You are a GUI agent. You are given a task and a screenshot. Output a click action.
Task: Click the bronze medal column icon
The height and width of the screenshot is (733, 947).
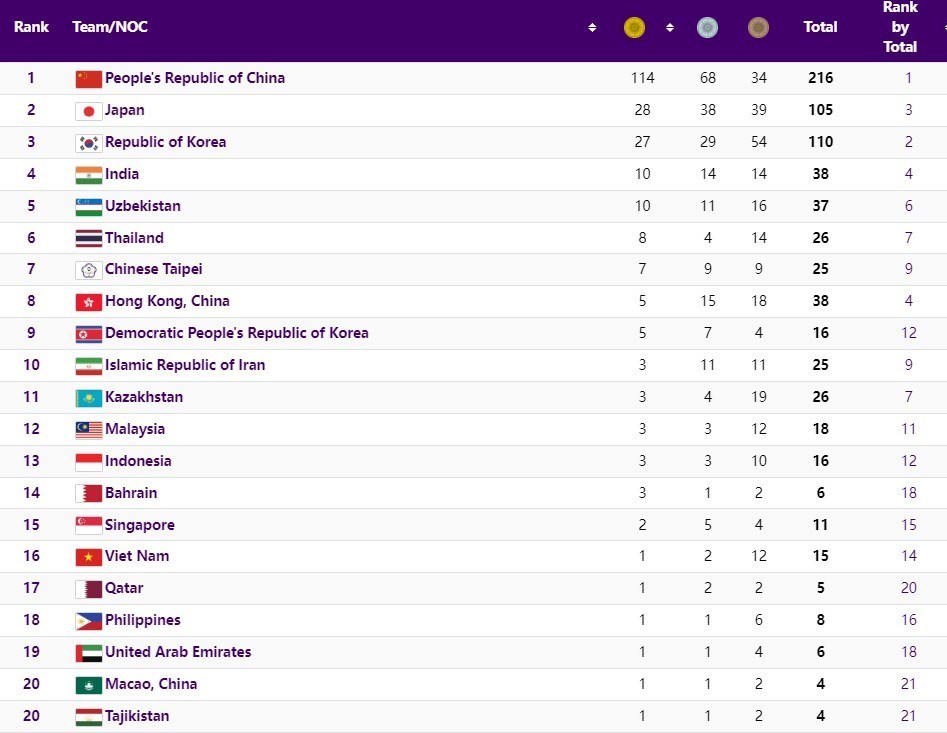pos(759,28)
